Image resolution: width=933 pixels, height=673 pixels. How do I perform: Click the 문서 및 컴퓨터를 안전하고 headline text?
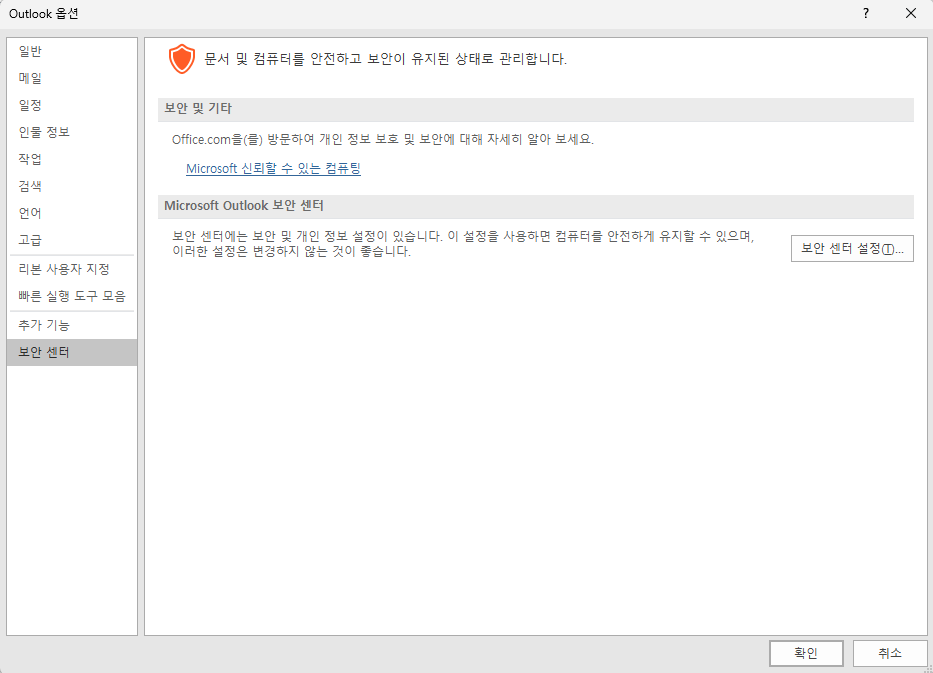point(385,59)
